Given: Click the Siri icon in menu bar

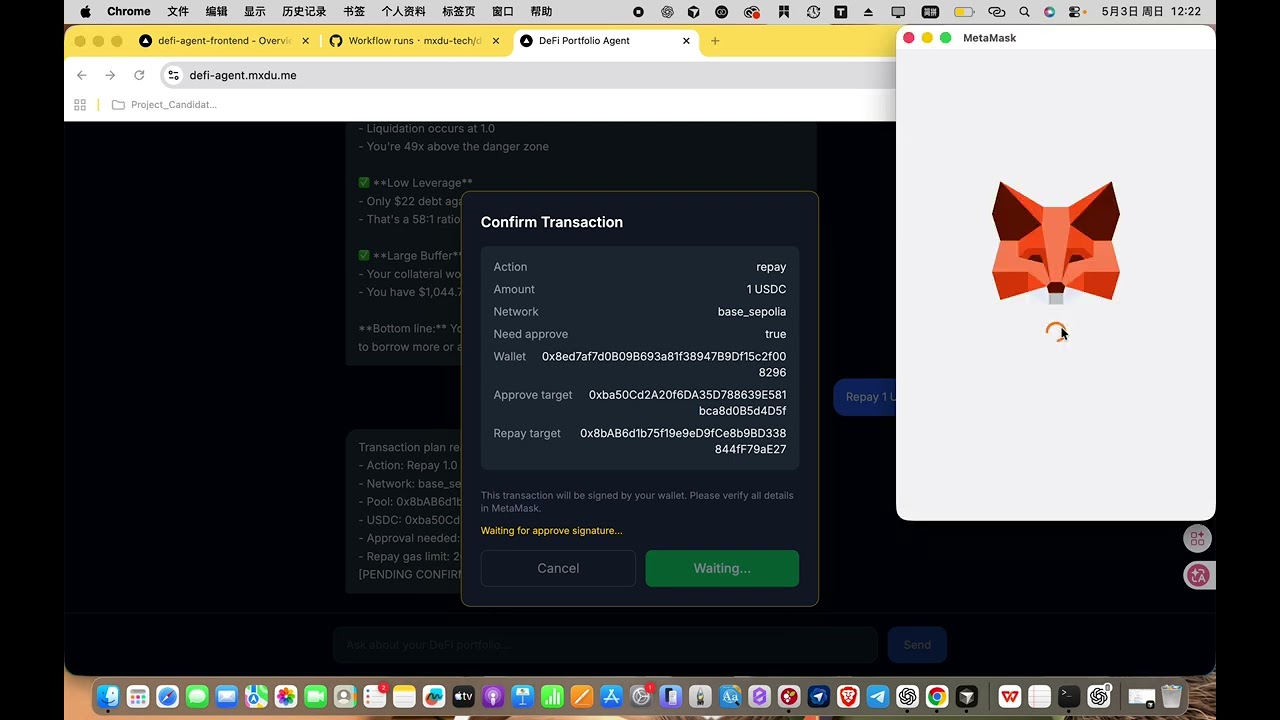Looking at the screenshot, I should coord(1049,12).
